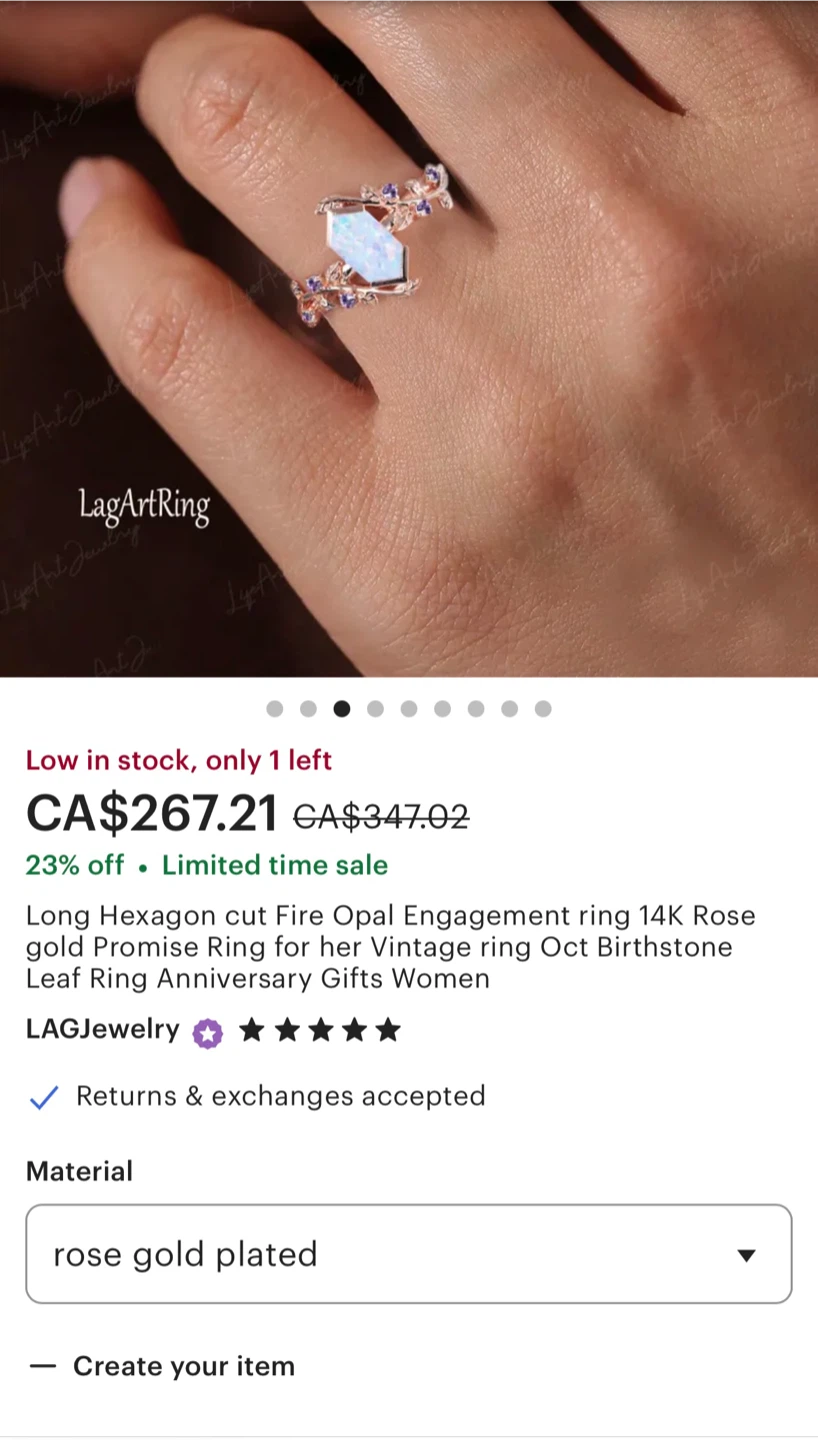
Task: Open the rose gold plated dropdown
Action: [409, 1254]
